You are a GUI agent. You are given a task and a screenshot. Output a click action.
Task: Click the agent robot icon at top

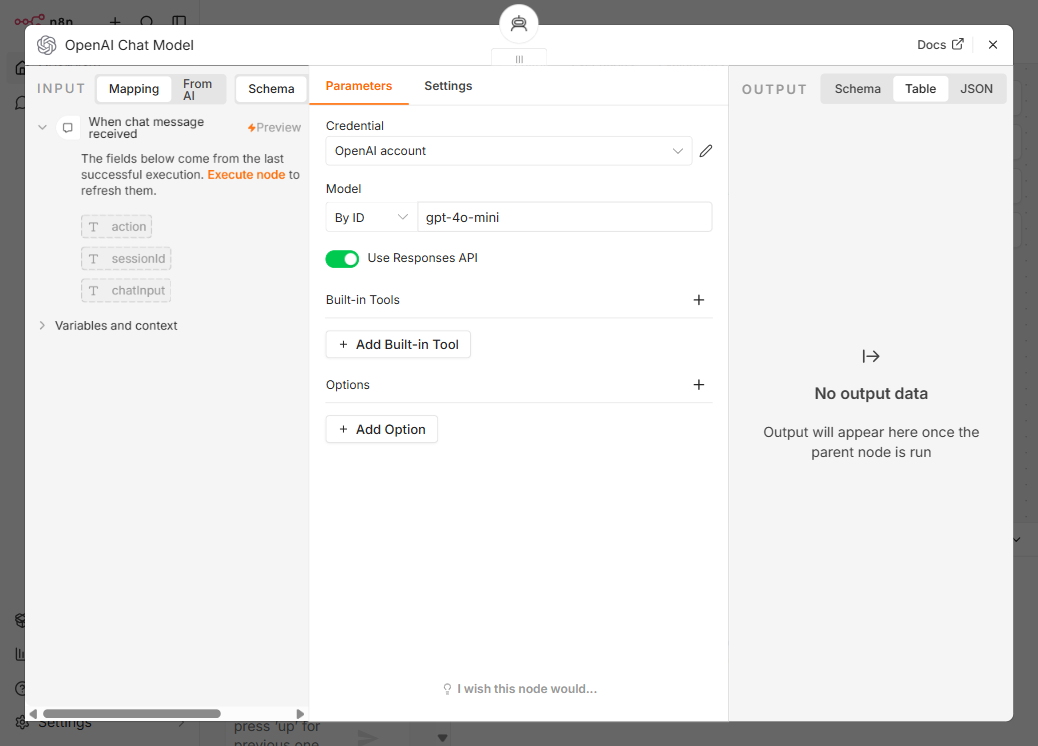click(x=518, y=24)
